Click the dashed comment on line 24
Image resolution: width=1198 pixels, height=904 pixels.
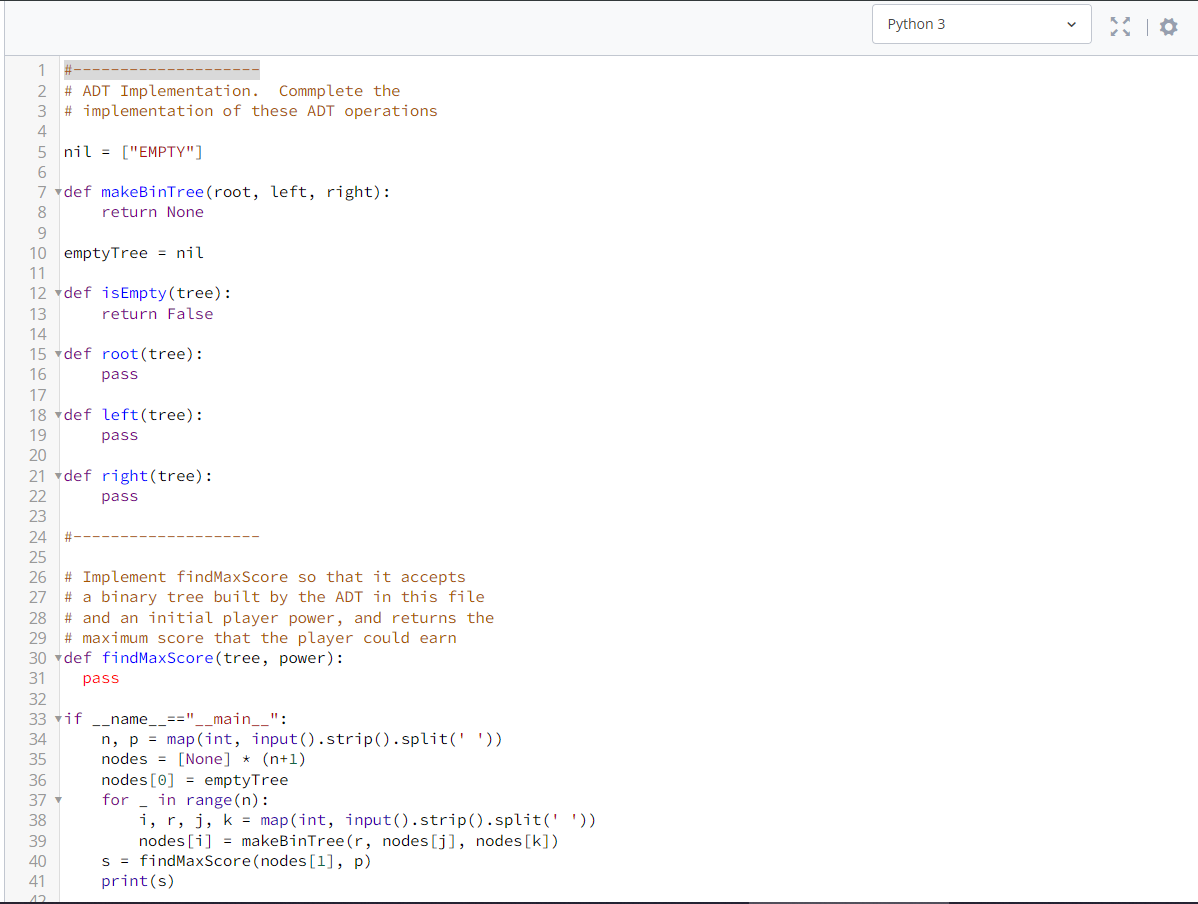click(162, 536)
